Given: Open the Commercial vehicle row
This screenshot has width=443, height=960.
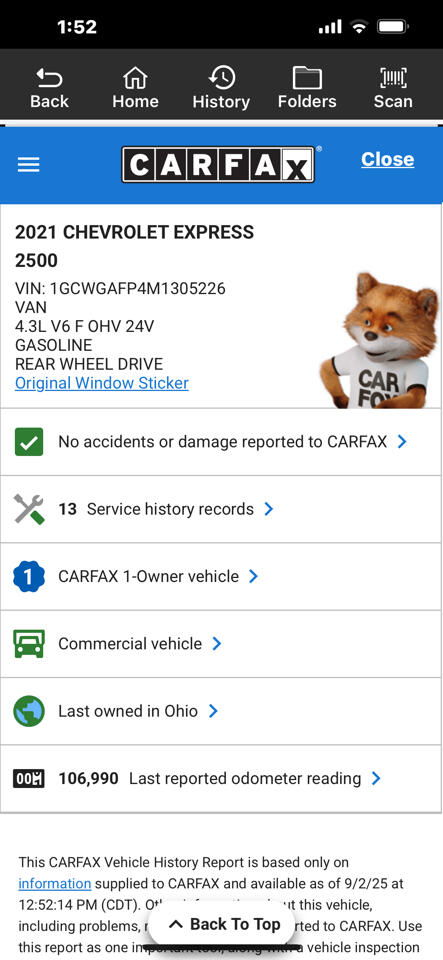Looking at the screenshot, I should point(222,644).
